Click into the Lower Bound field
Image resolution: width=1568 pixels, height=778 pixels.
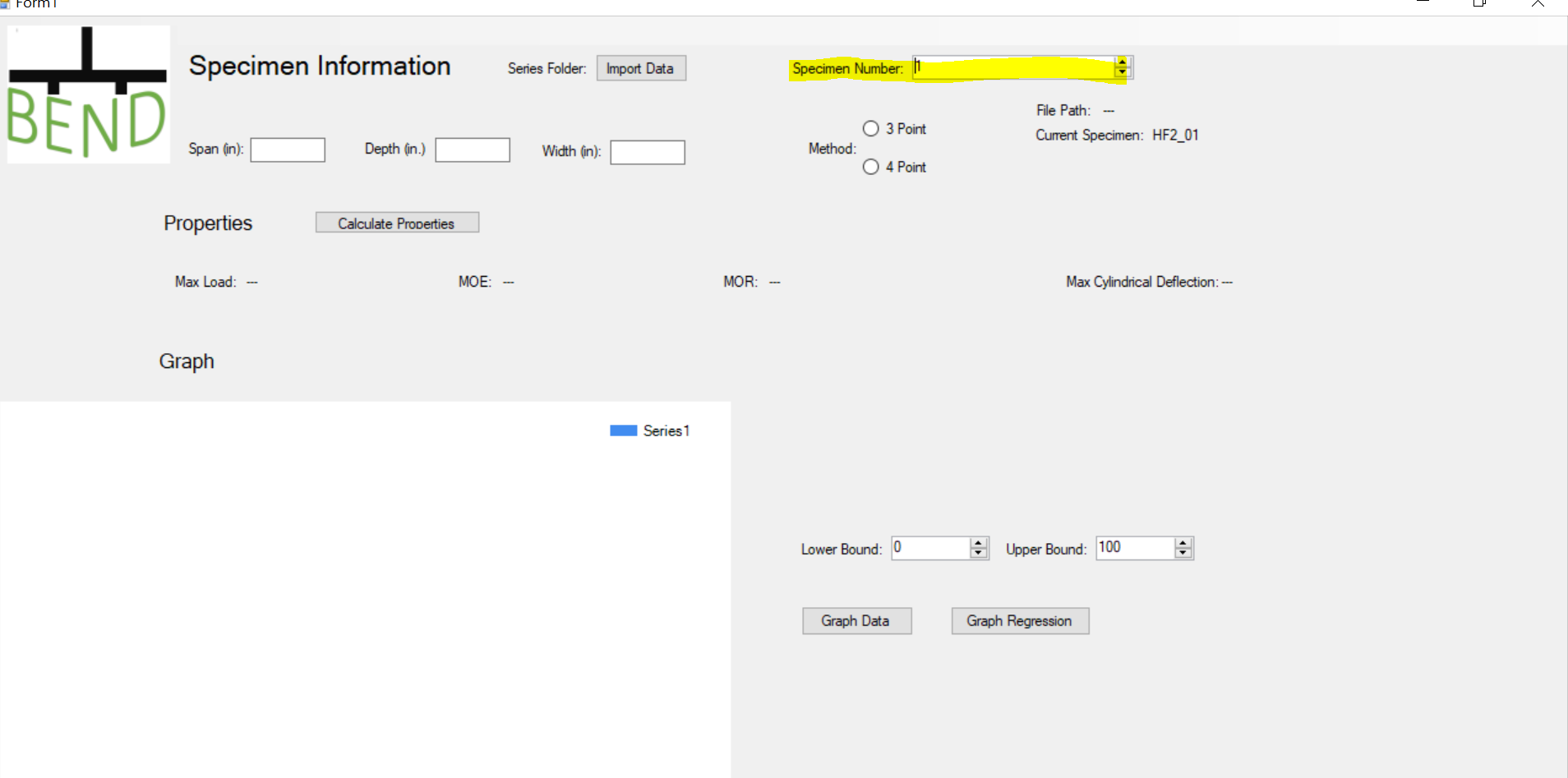point(931,548)
